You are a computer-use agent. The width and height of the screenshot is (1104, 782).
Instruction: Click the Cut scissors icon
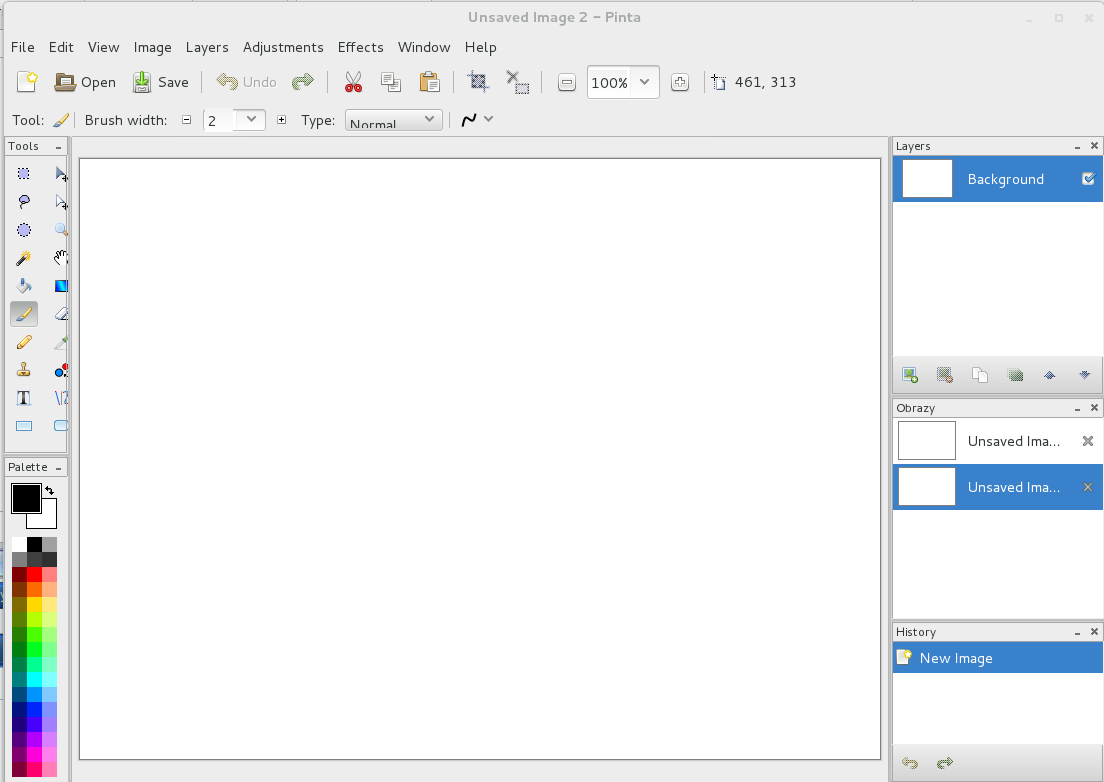tap(352, 82)
